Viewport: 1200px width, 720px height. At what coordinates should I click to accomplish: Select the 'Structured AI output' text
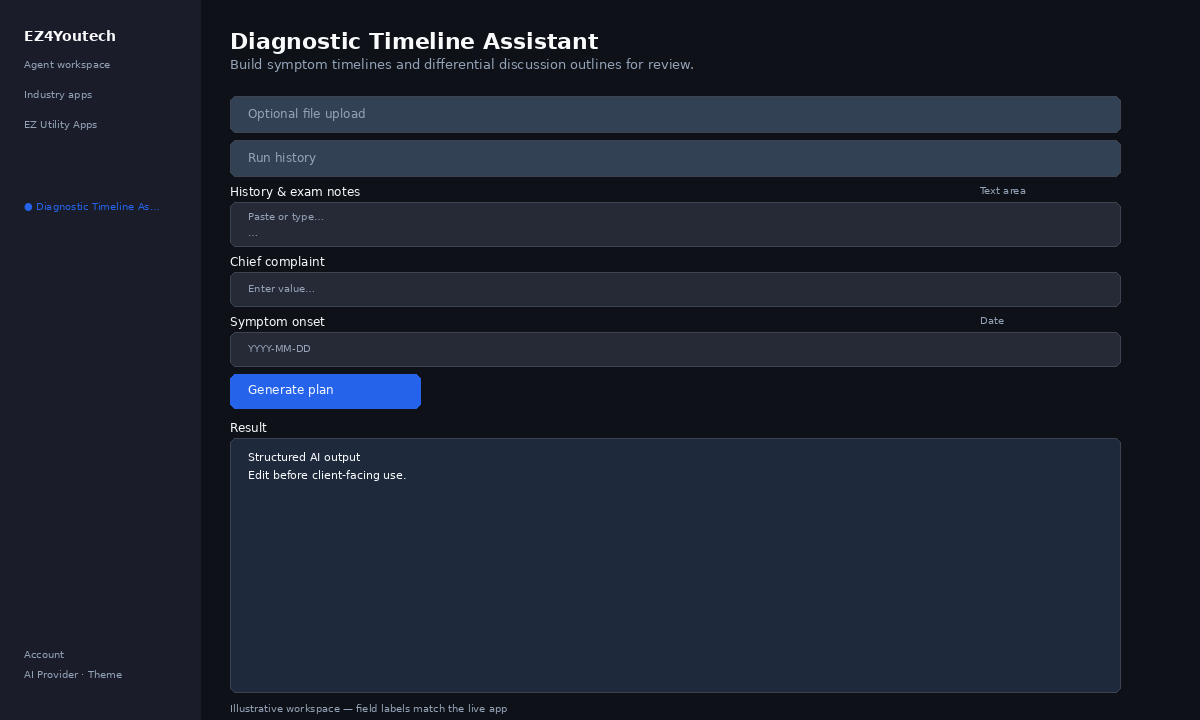point(304,458)
